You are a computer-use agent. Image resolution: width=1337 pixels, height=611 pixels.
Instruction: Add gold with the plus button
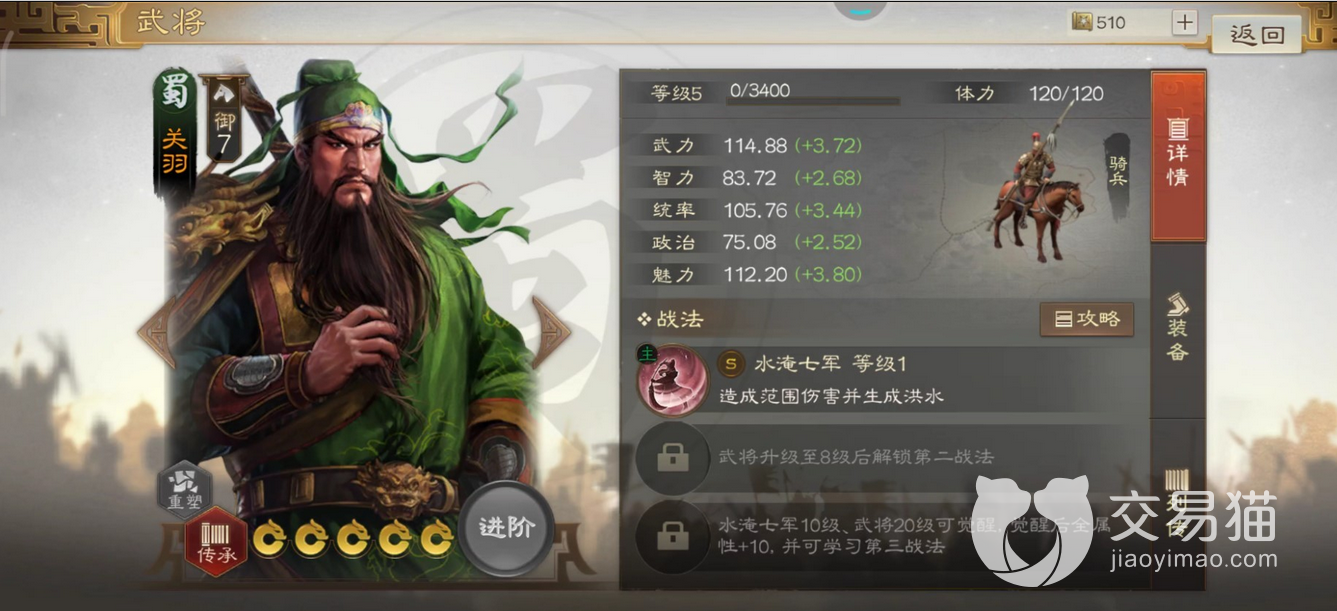click(x=1184, y=22)
